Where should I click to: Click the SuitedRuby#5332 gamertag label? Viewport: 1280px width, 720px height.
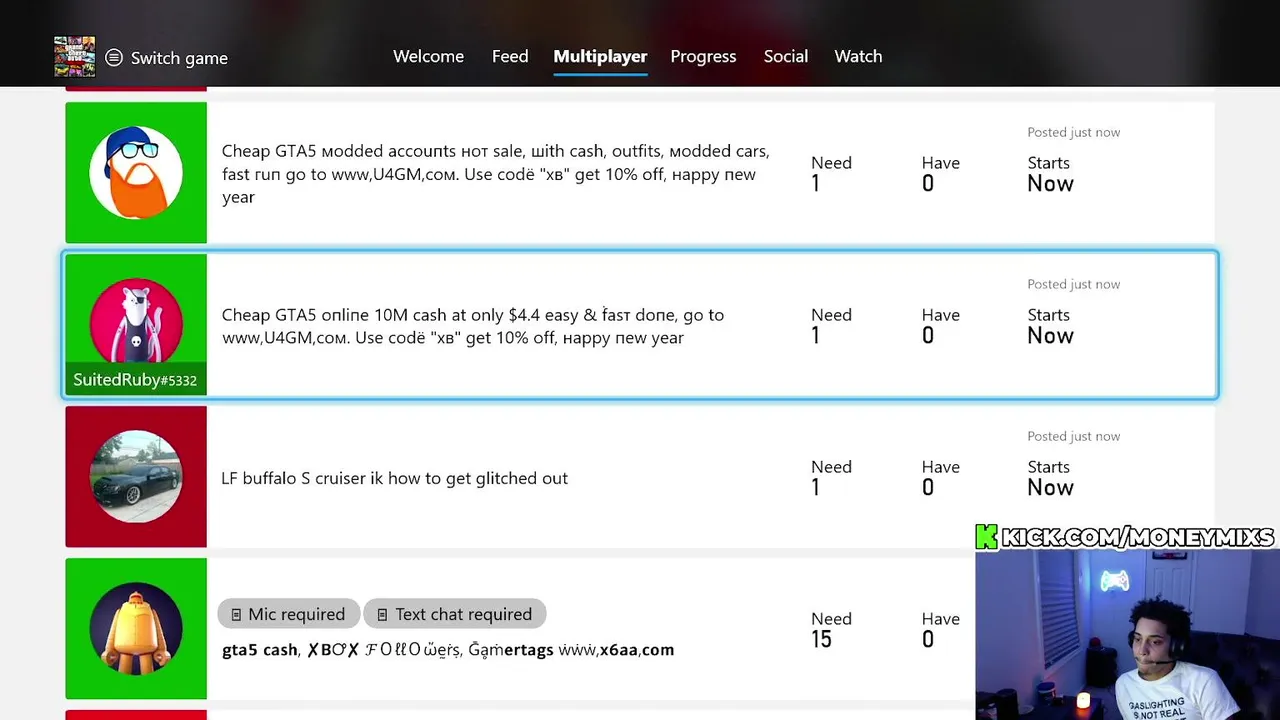pos(135,380)
